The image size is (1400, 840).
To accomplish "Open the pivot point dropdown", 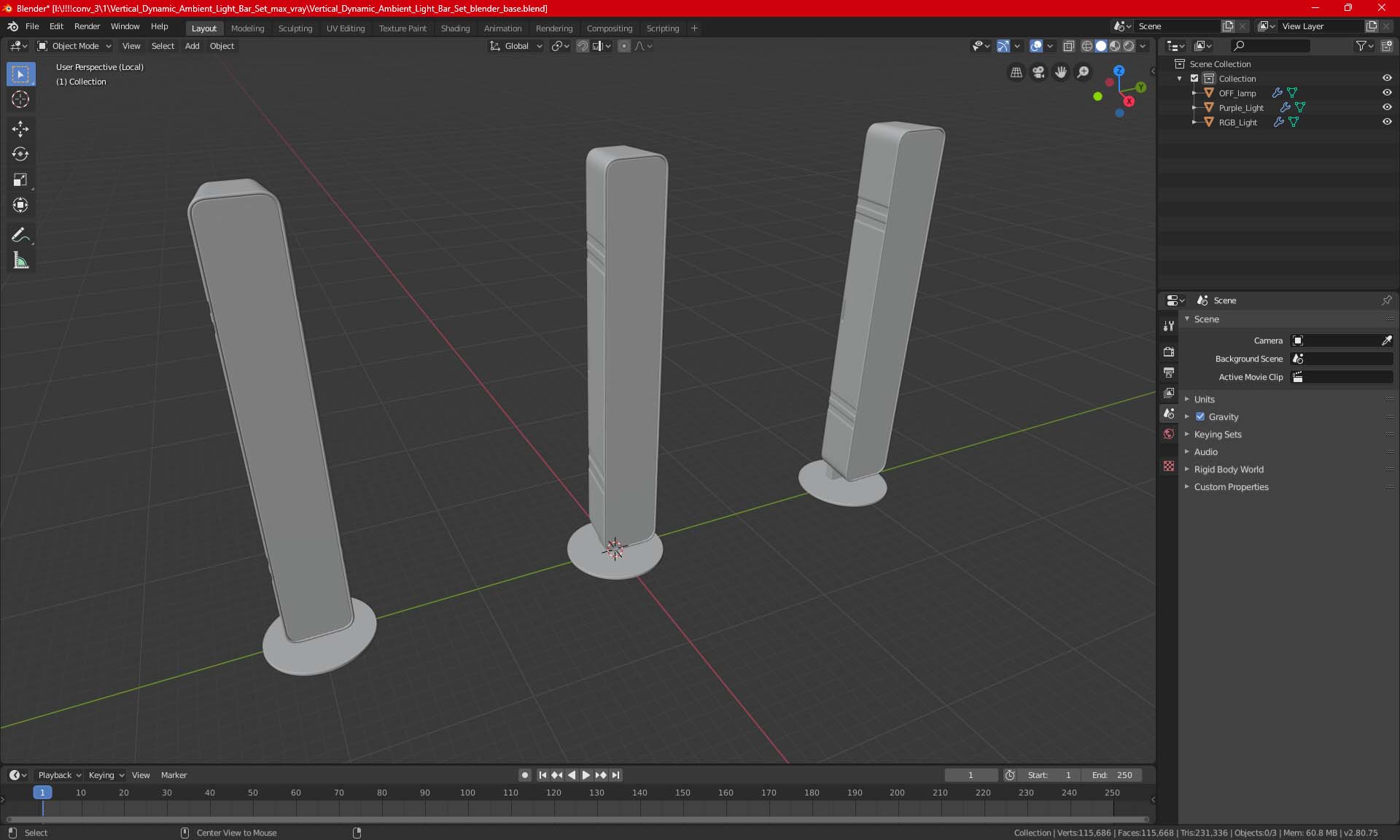I will tap(560, 46).
